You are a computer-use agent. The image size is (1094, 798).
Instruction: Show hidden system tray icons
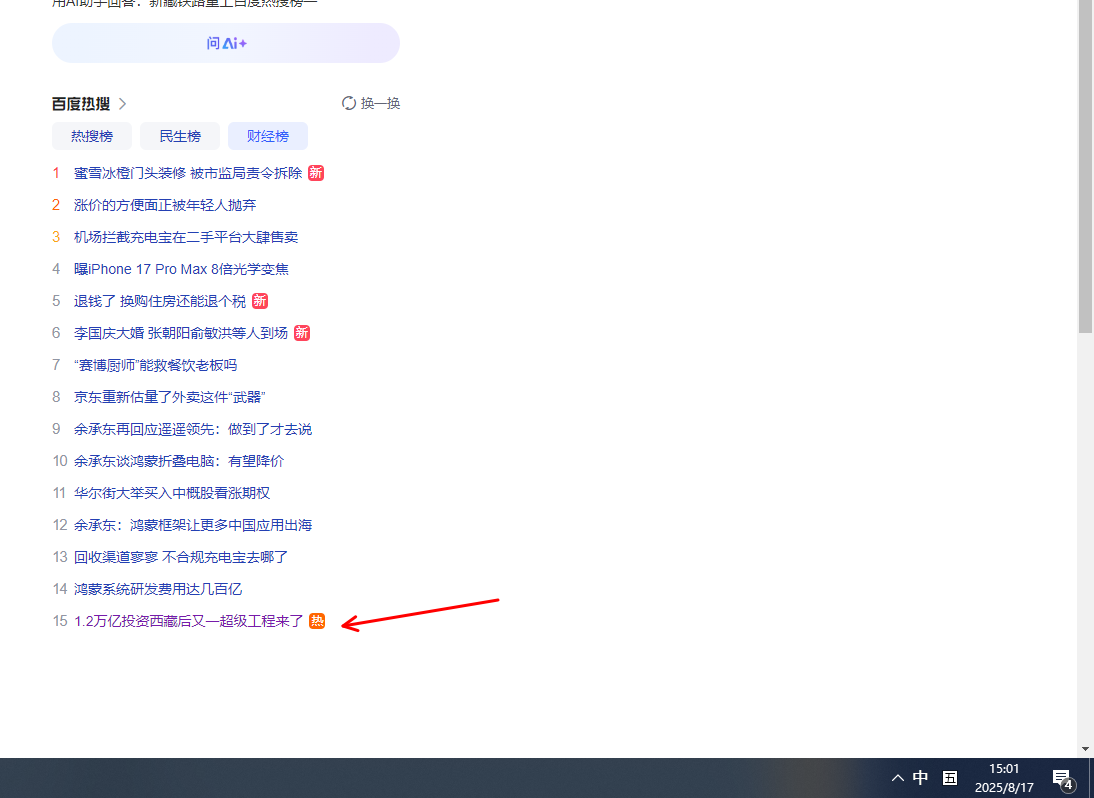(x=898, y=778)
